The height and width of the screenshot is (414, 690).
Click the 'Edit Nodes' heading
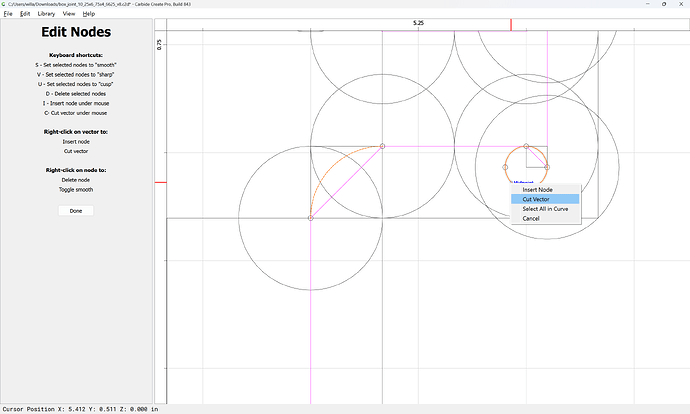[76, 32]
